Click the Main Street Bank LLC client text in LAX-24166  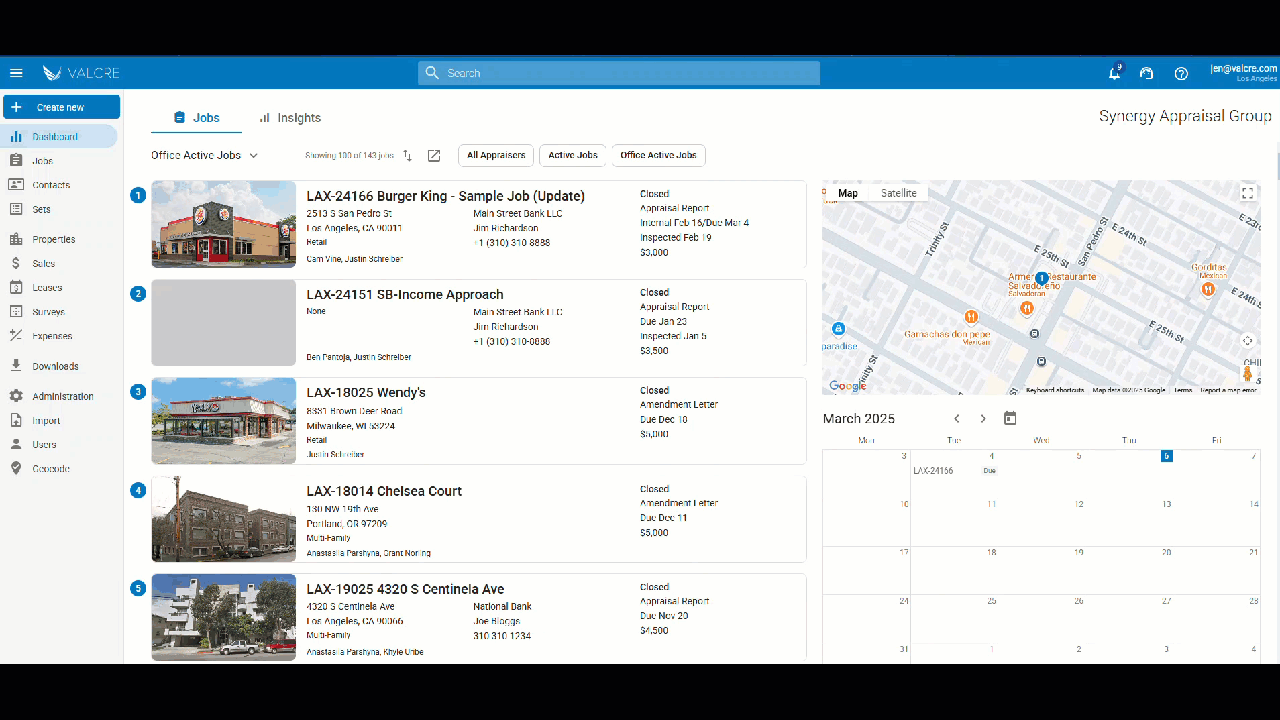(518, 213)
